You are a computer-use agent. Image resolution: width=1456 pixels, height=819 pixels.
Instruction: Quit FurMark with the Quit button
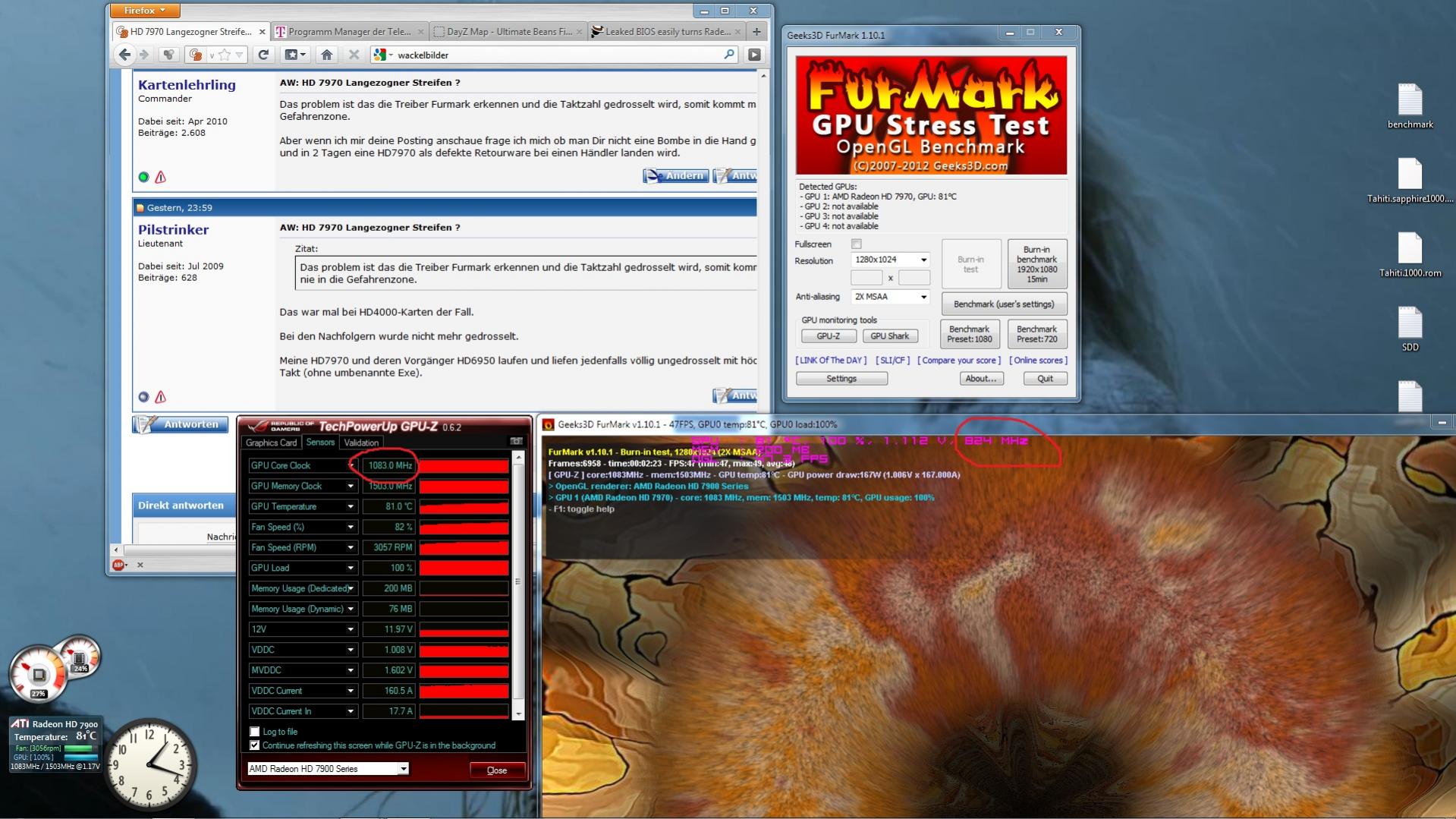point(1045,379)
